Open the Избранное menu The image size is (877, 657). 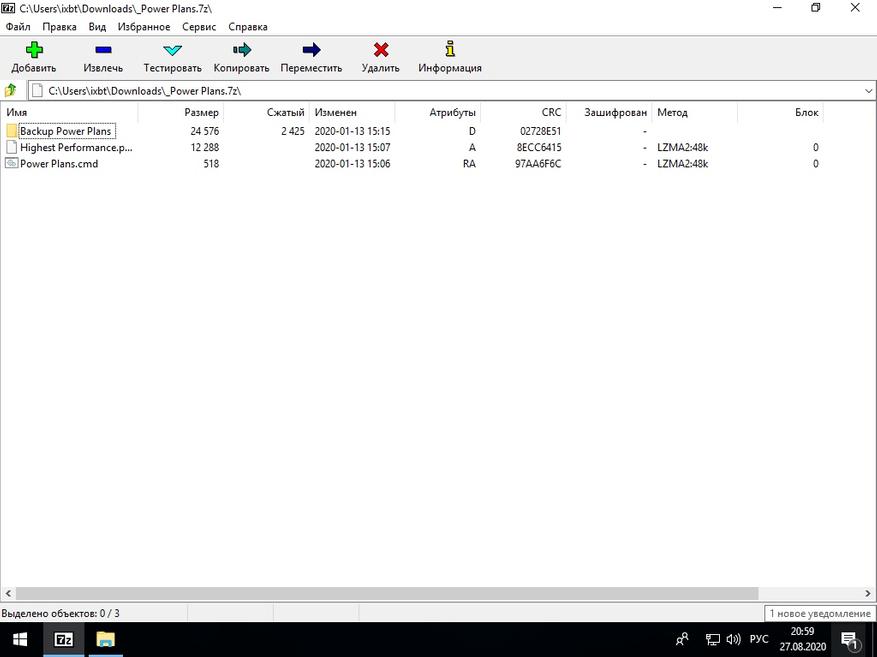tap(144, 26)
